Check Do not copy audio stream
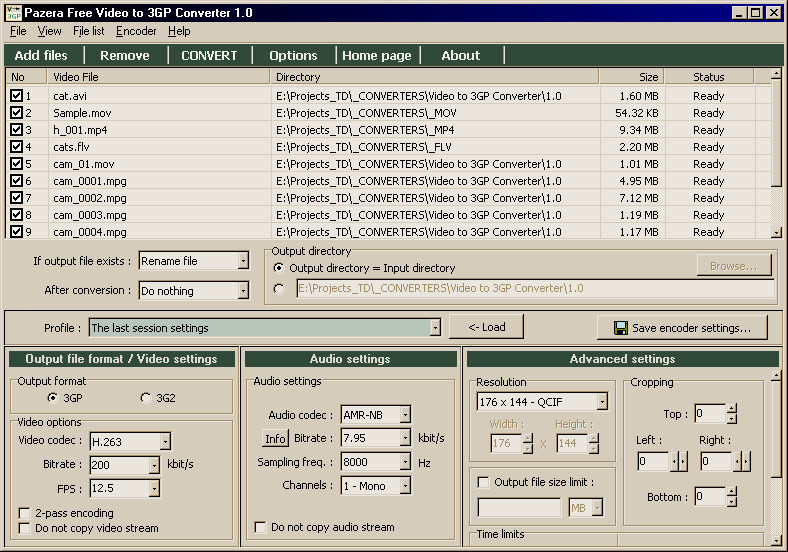Screen dimensions: 788x552 coord(260,527)
